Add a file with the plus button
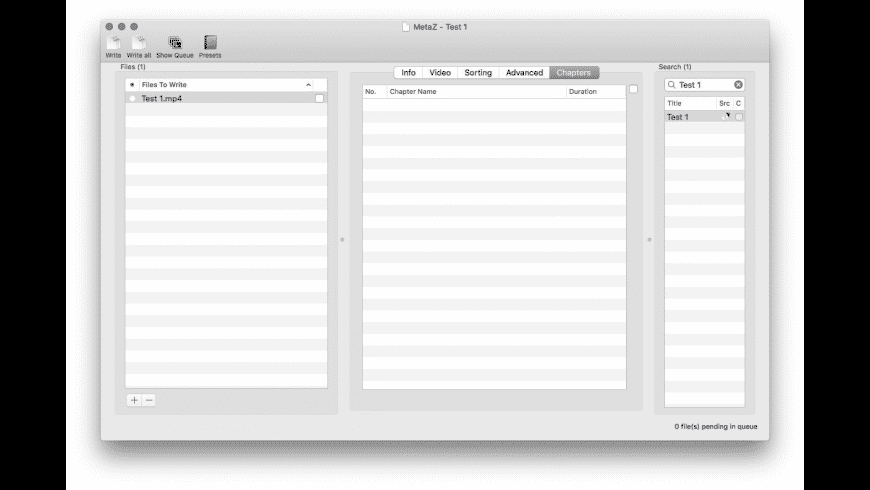Image resolution: width=870 pixels, height=490 pixels. tap(134, 400)
